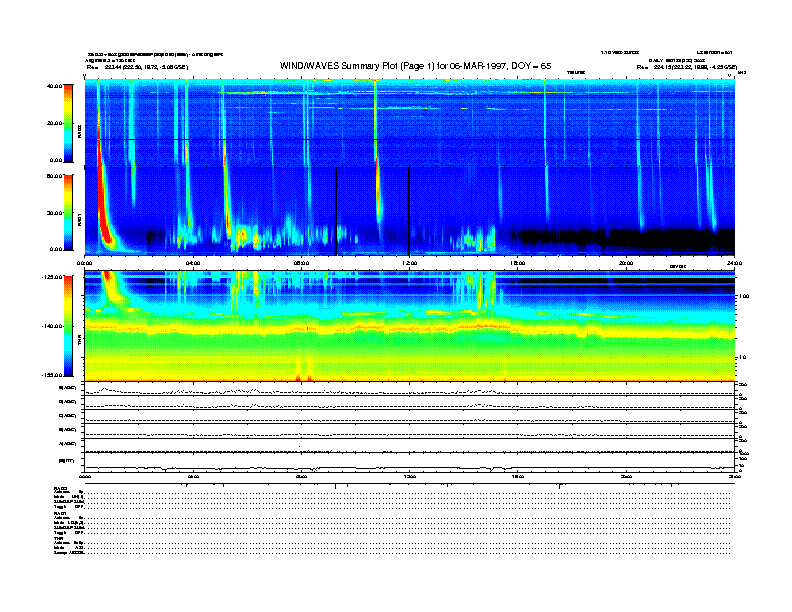Click the 100 label on TNR right axis

(744, 296)
